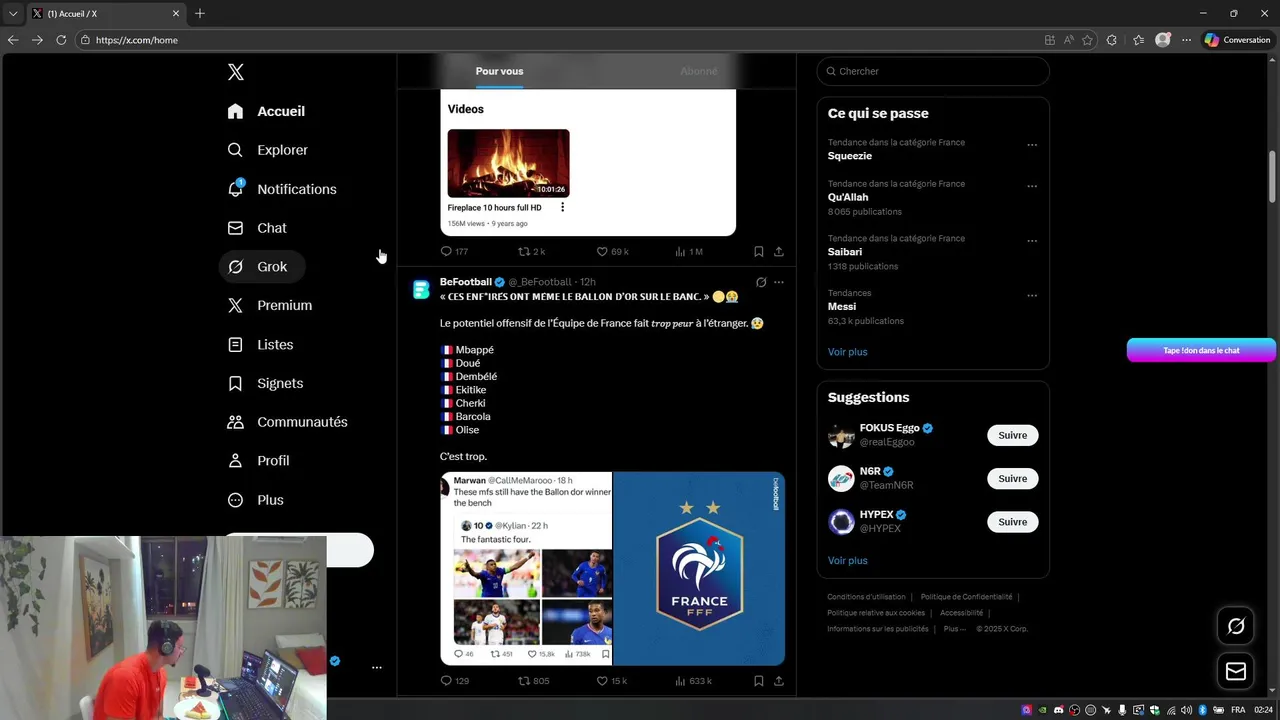
Task: Open a new browser tab
Action: (200, 13)
